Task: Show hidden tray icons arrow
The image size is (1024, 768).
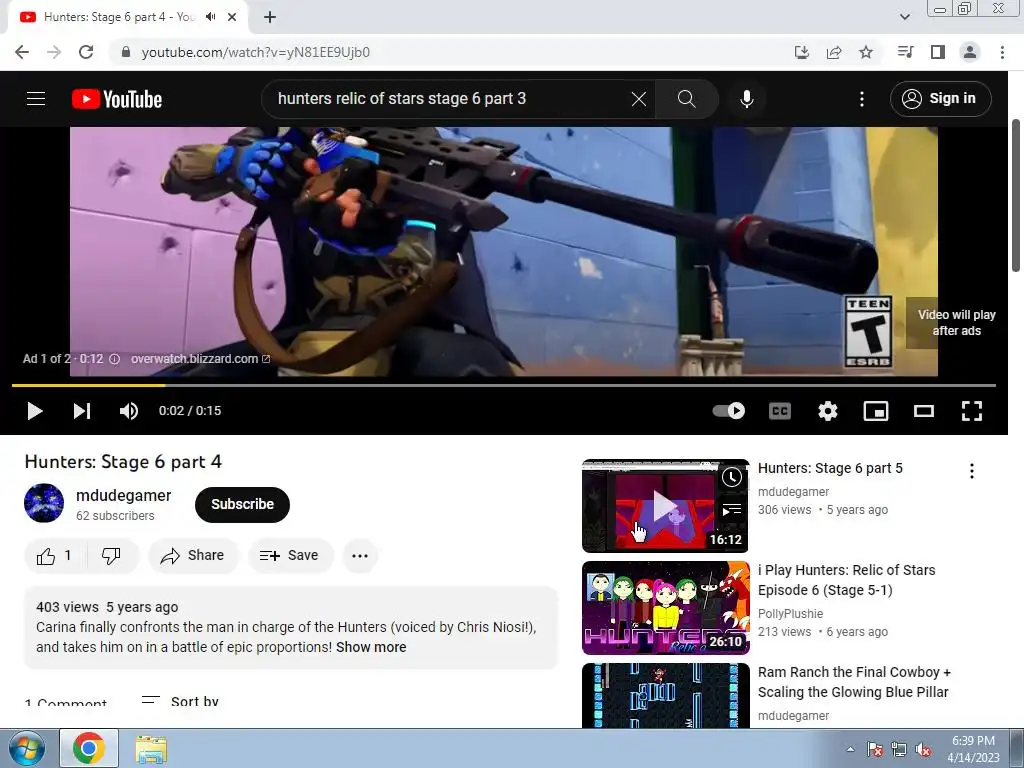Action: click(x=850, y=749)
